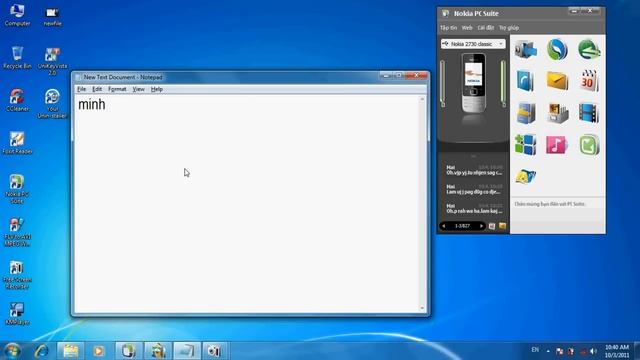This screenshot has height=360, width=640.
Task: Open the pink Transfer Music icon
Action: (557, 144)
